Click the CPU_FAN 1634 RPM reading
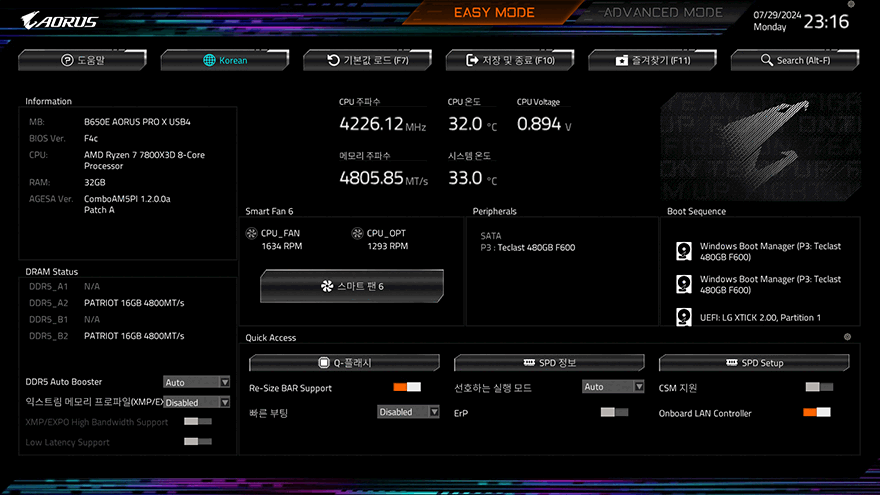Image resolution: width=880 pixels, height=495 pixels. click(x=282, y=246)
